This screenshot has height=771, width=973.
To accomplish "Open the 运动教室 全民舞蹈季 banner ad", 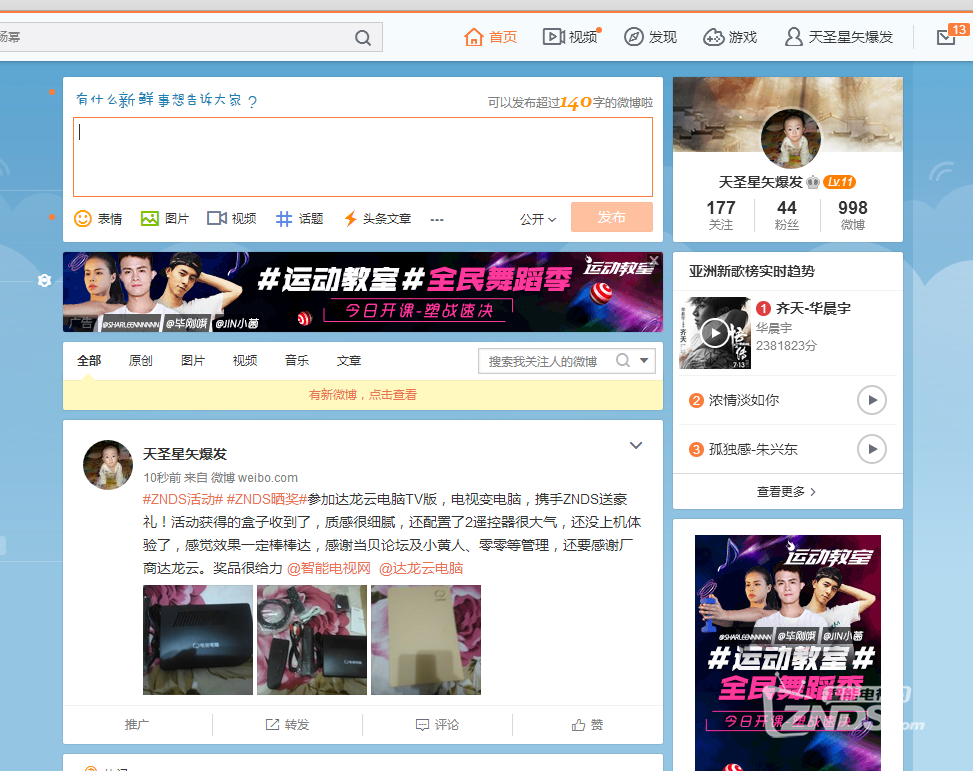I will pyautogui.click(x=362, y=292).
